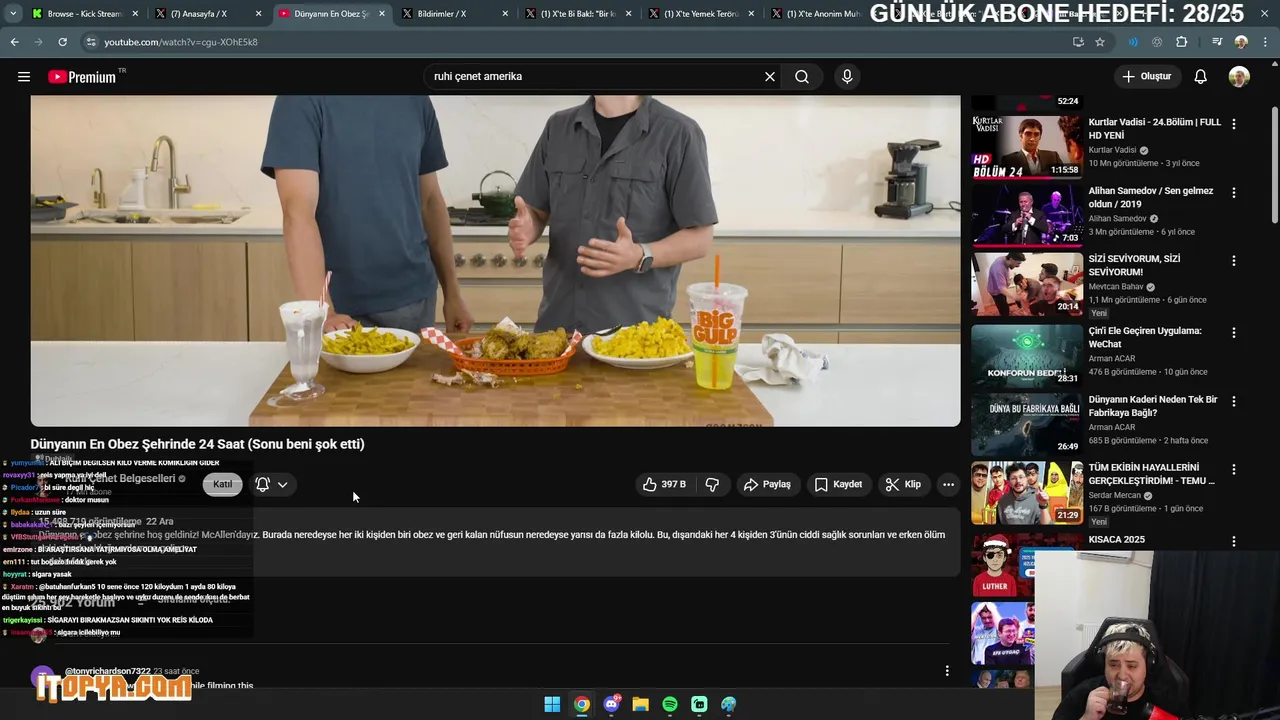This screenshot has height=720, width=1280.
Task: Clear the search box text
Action: tap(770, 77)
